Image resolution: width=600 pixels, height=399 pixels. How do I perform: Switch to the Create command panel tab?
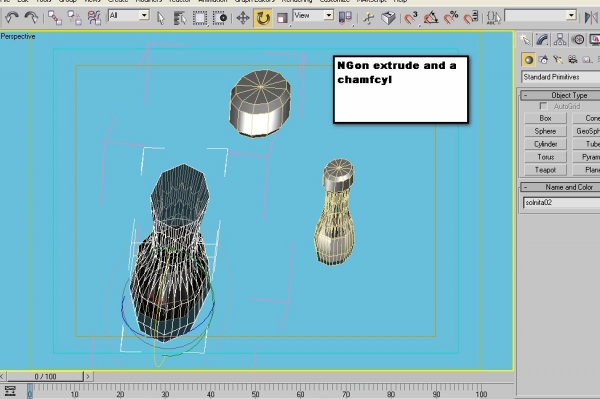point(525,39)
